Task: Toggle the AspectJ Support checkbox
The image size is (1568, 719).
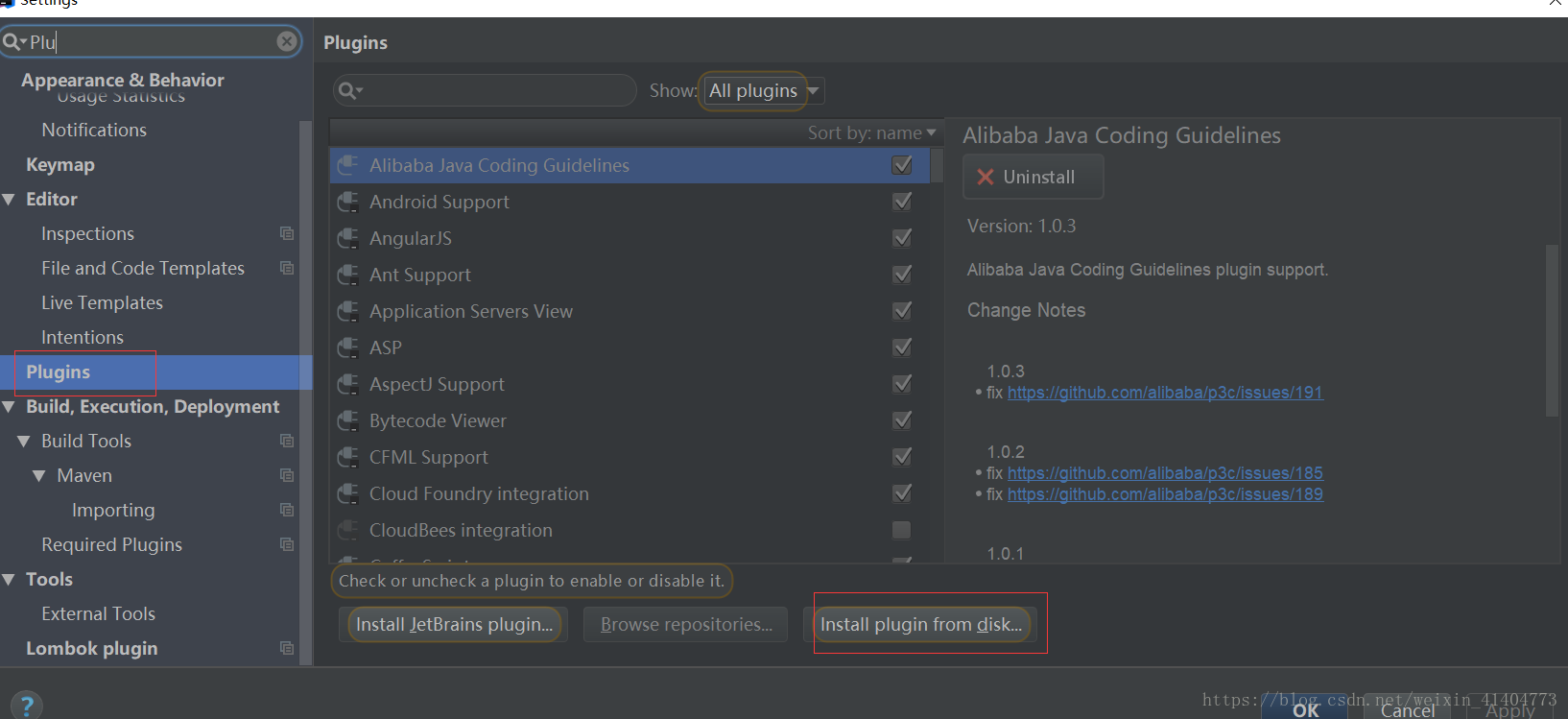Action: (902, 384)
